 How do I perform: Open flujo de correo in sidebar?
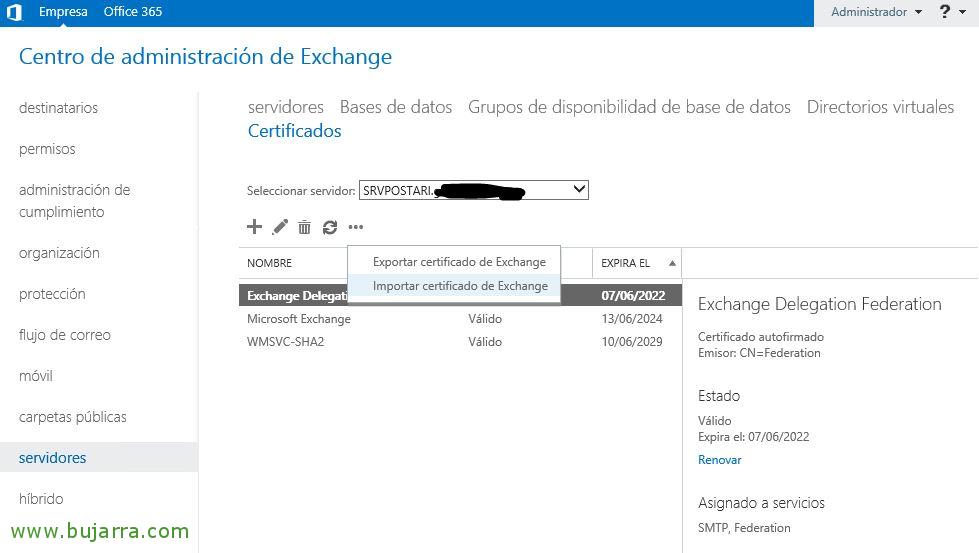(65, 335)
